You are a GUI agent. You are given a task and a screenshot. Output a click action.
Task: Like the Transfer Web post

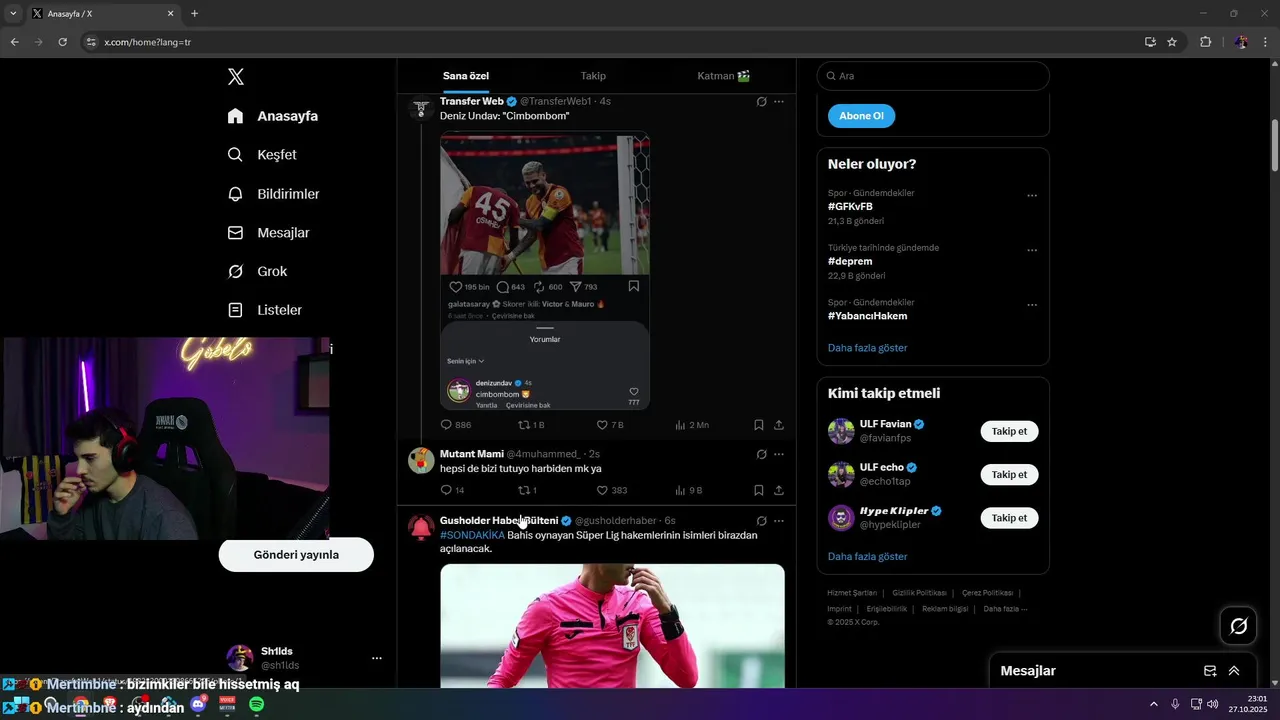point(610,425)
